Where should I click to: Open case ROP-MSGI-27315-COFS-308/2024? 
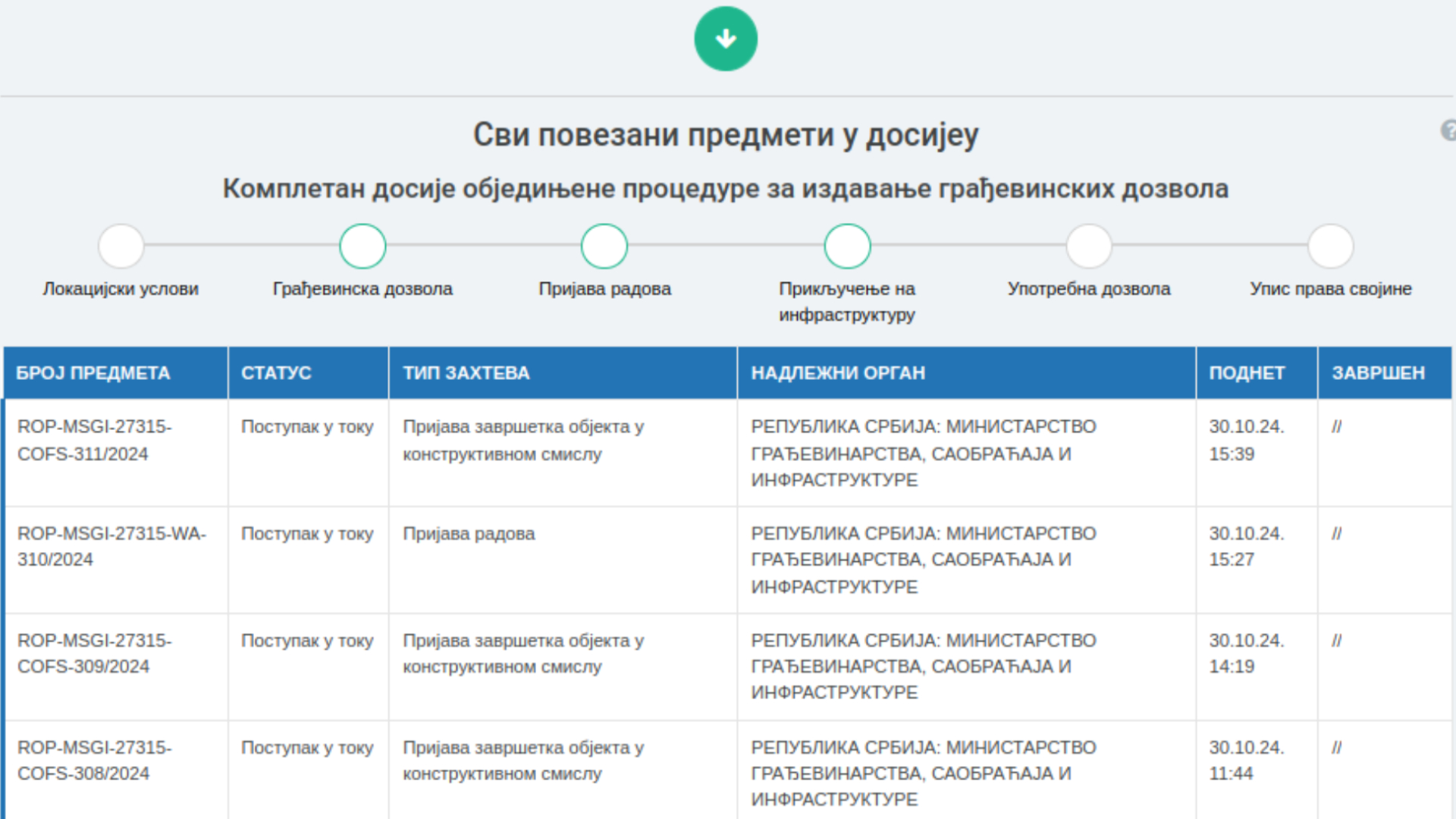coord(95,761)
